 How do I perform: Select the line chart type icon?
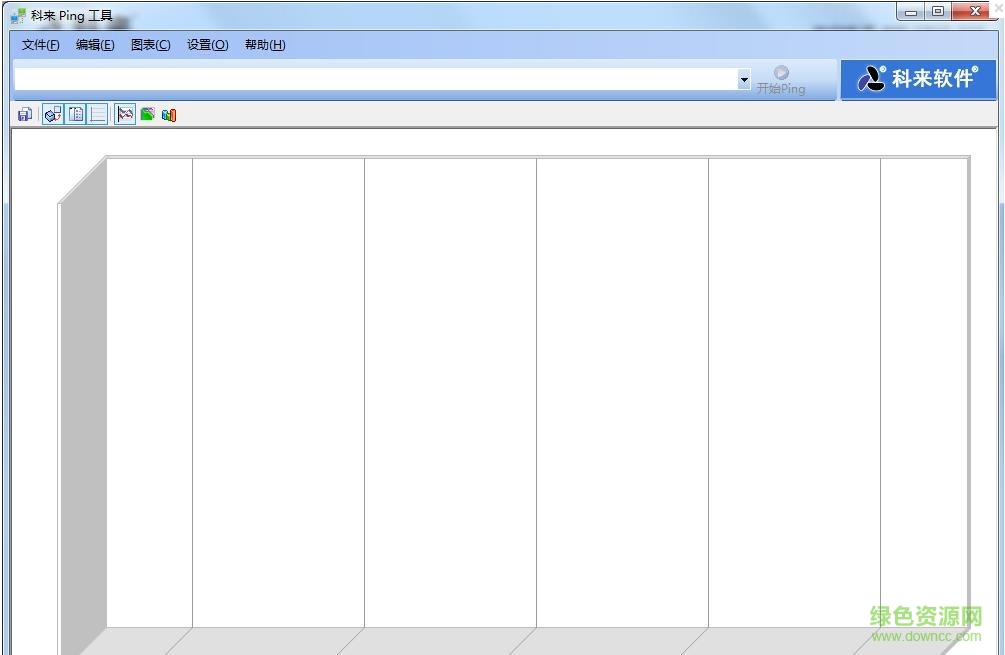tap(125, 115)
